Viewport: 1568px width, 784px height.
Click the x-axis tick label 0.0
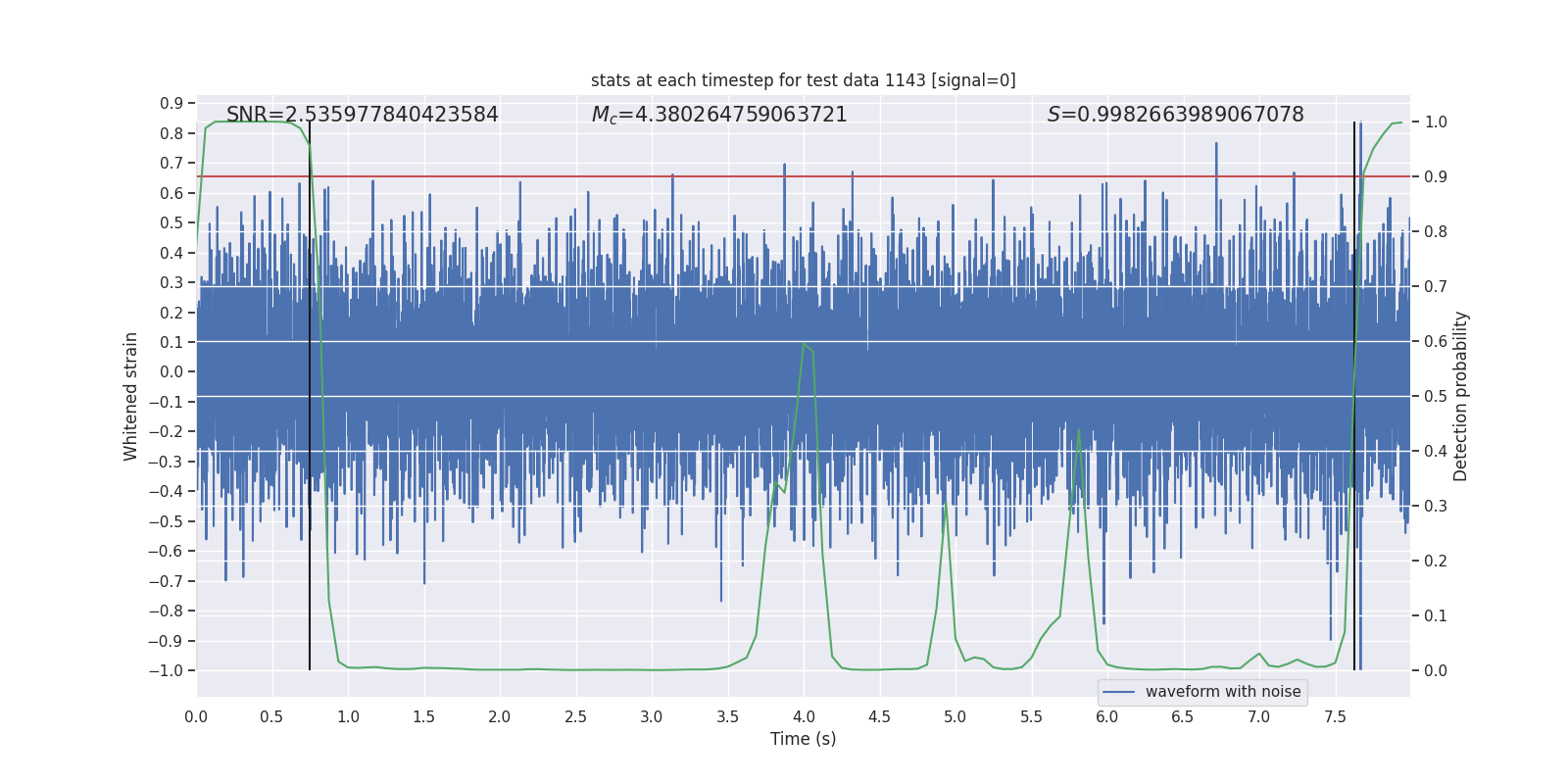pos(196,716)
